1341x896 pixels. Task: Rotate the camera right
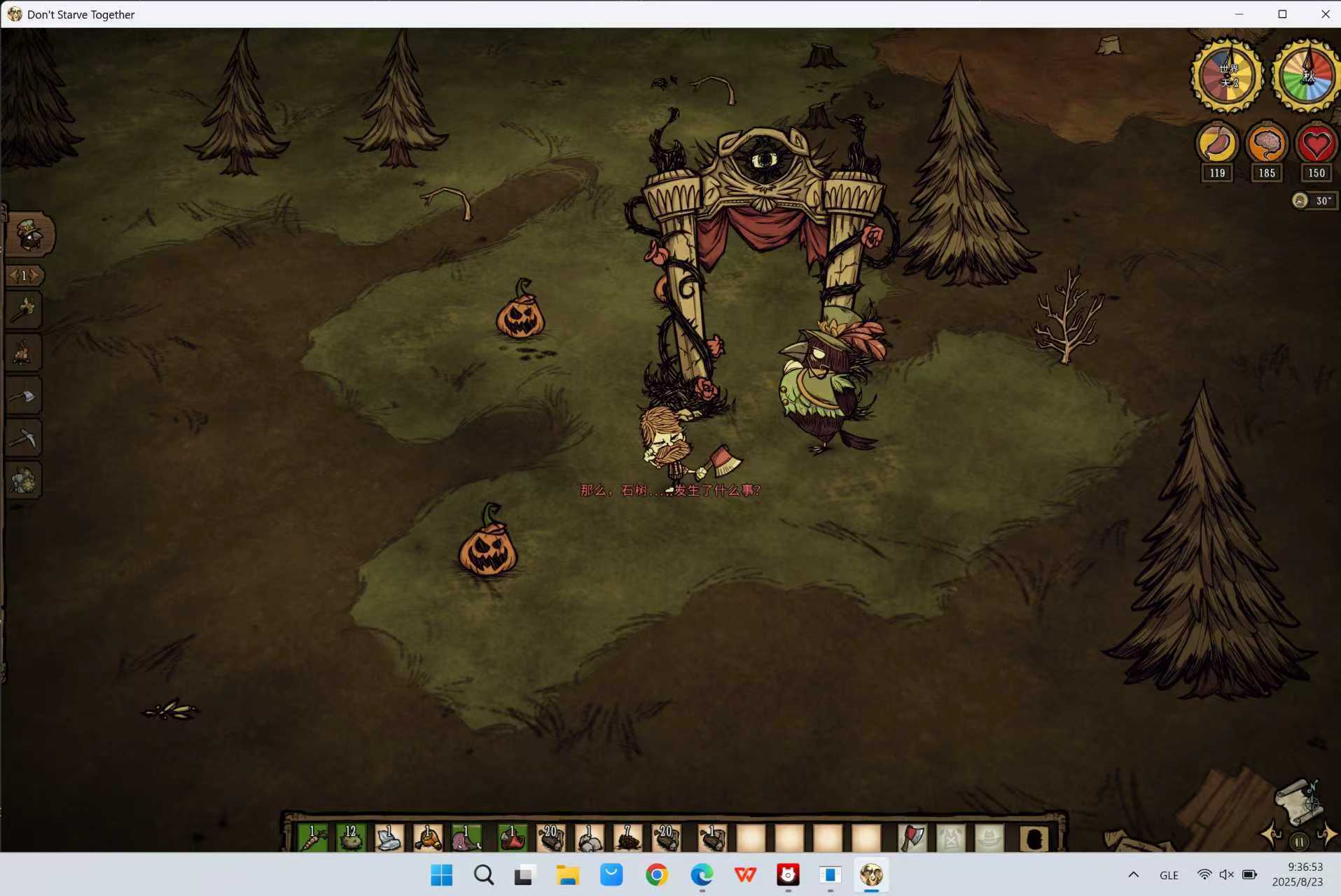[1326, 834]
